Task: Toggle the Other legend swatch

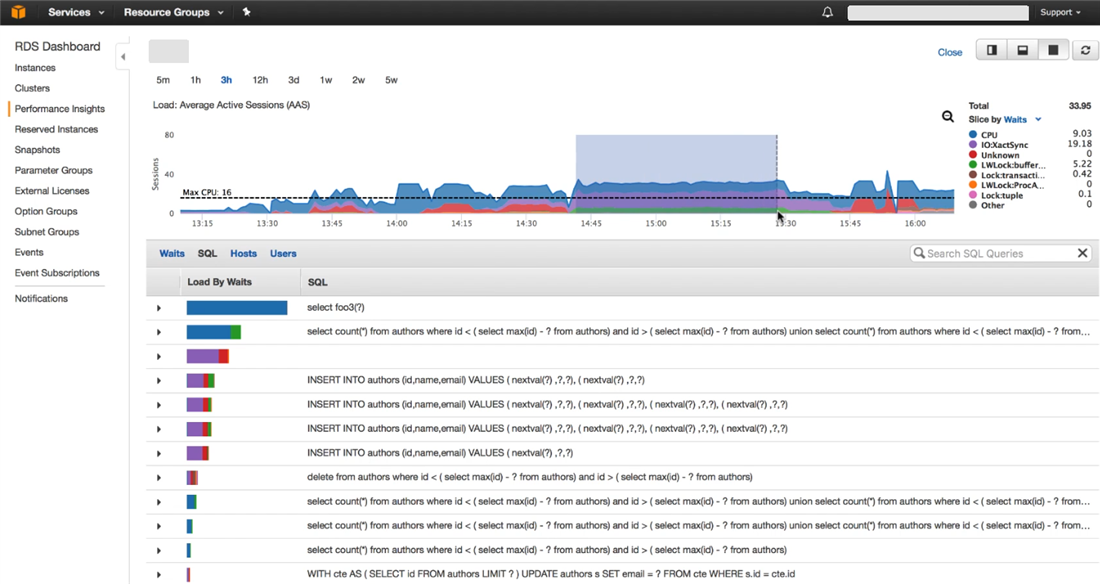Action: [x=973, y=205]
